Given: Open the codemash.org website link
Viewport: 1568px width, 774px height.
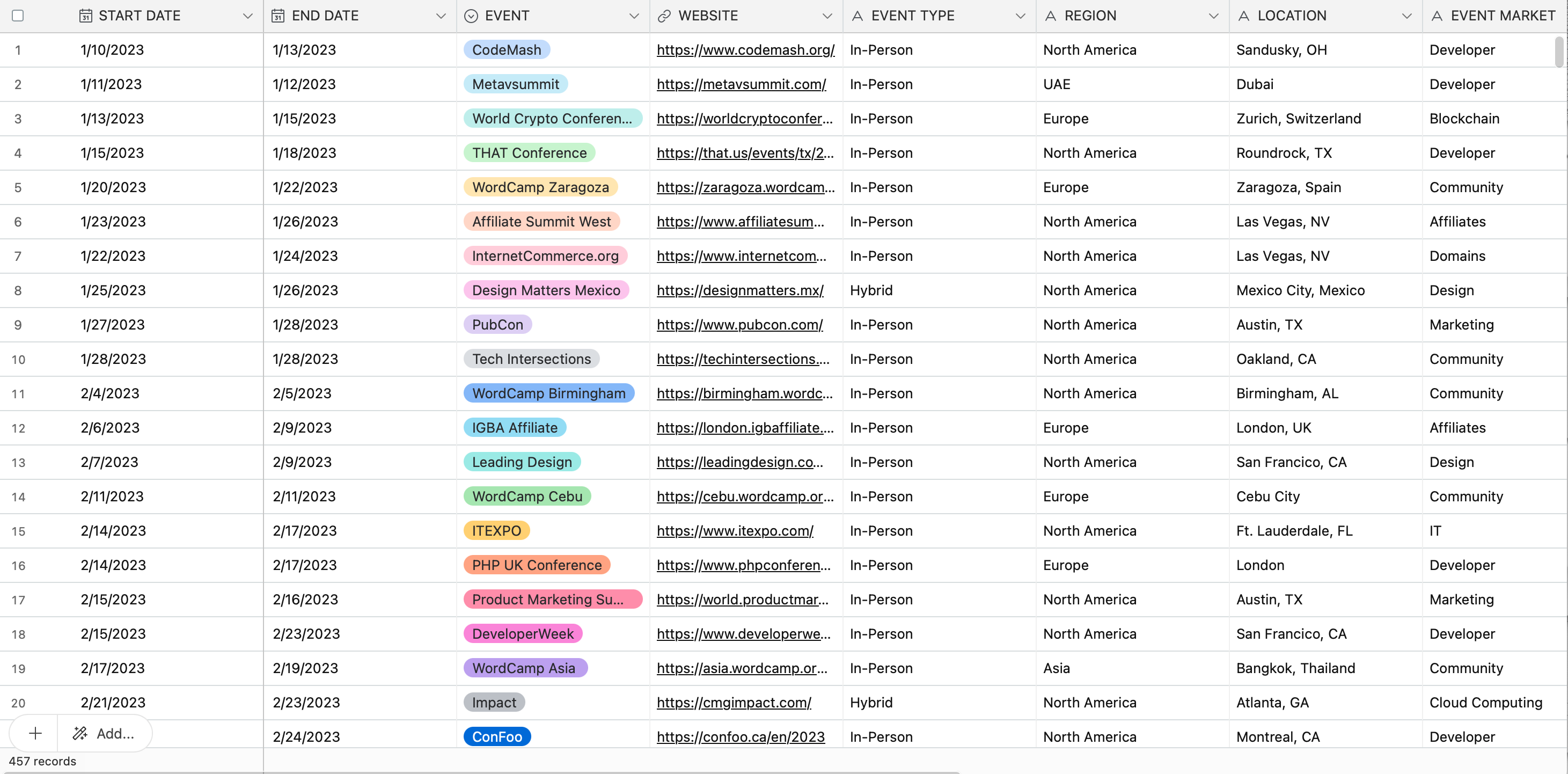Looking at the screenshot, I should 746,50.
